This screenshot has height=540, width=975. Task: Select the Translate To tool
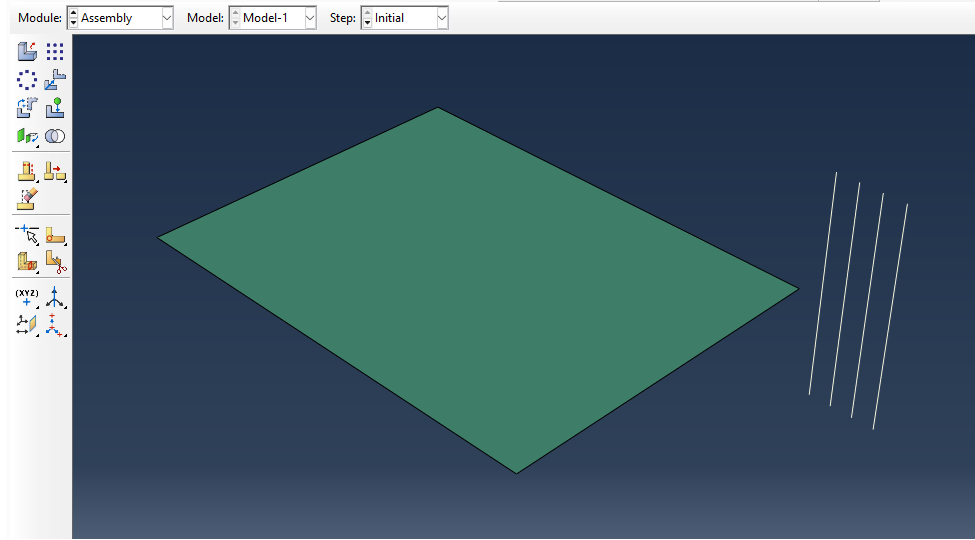coord(55,108)
